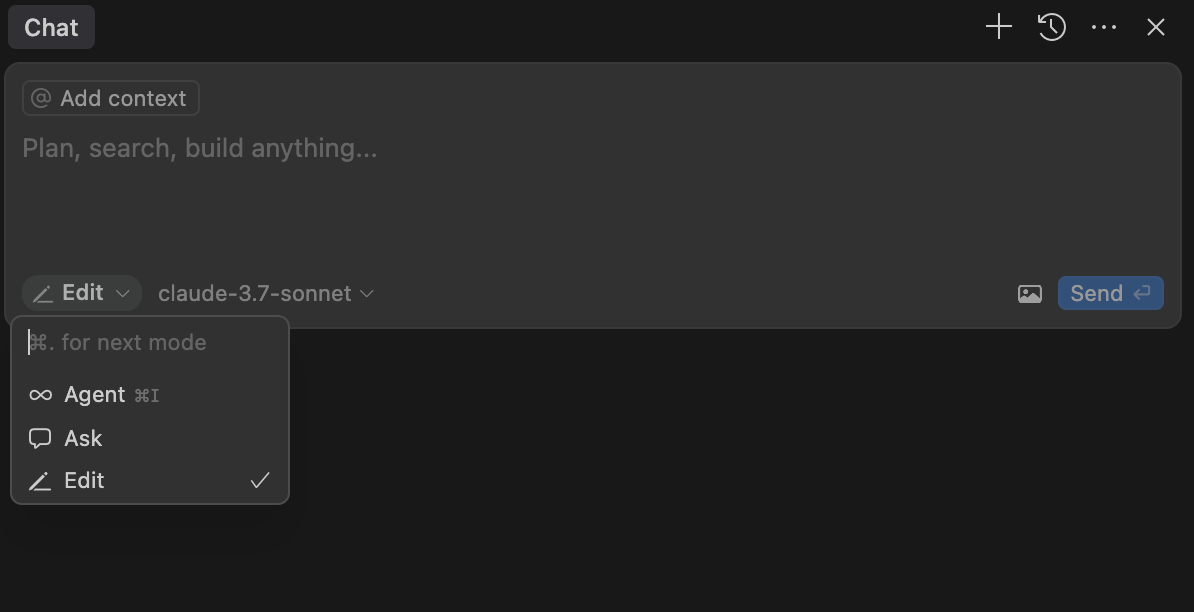Focus the 'Plan, search, build anything' input
Screen dimensions: 1194x612
click(x=590, y=190)
